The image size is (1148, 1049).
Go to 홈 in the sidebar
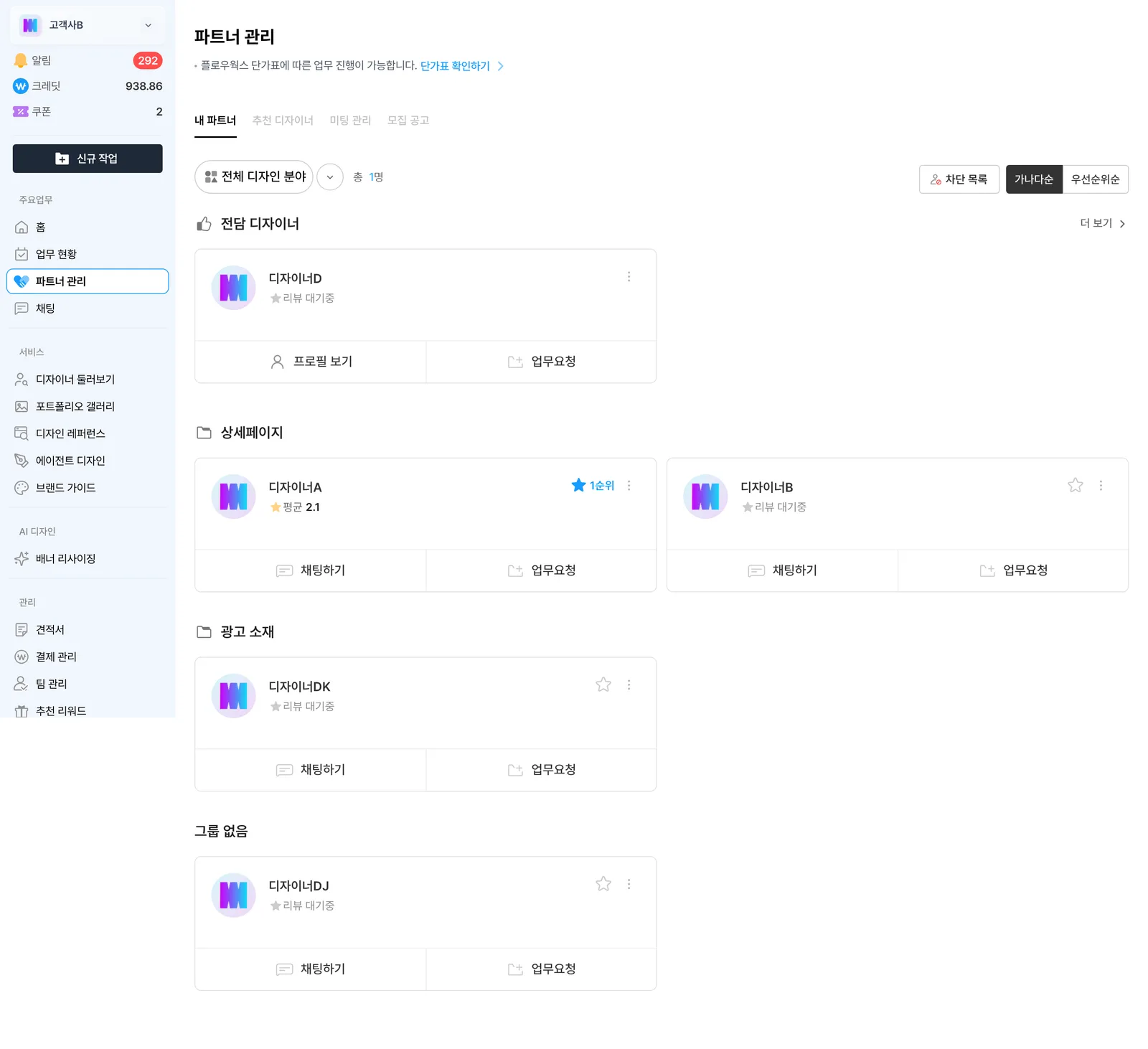tap(88, 227)
